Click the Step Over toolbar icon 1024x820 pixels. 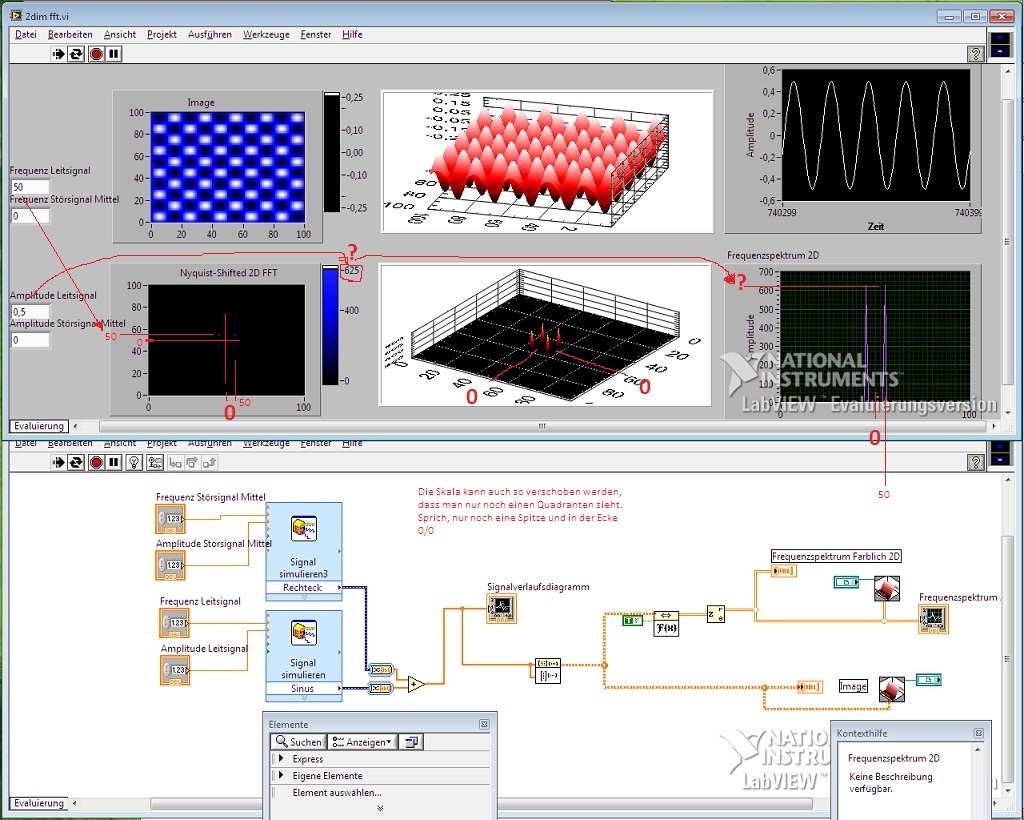click(x=192, y=463)
